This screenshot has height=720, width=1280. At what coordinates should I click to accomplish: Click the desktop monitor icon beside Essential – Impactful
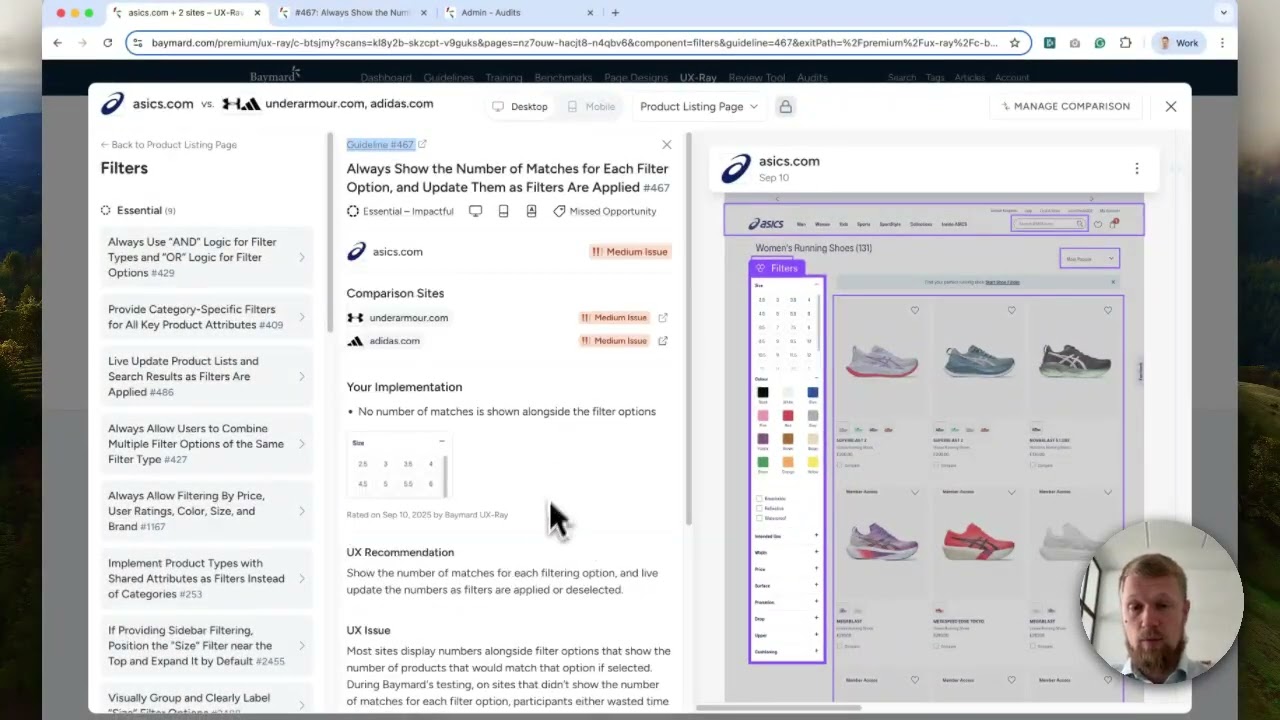coord(476,211)
